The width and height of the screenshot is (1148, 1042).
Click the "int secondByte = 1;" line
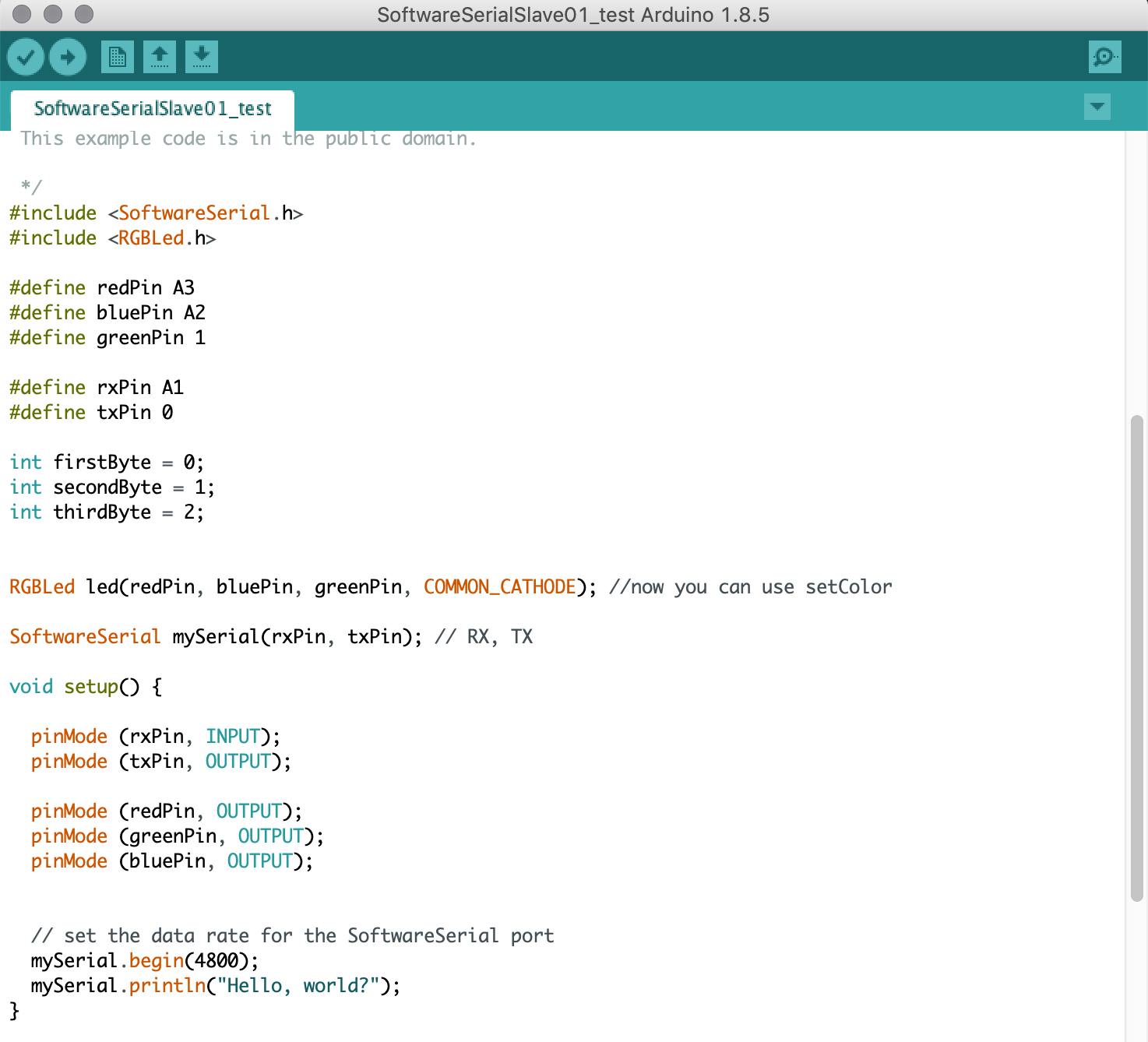[x=112, y=488]
